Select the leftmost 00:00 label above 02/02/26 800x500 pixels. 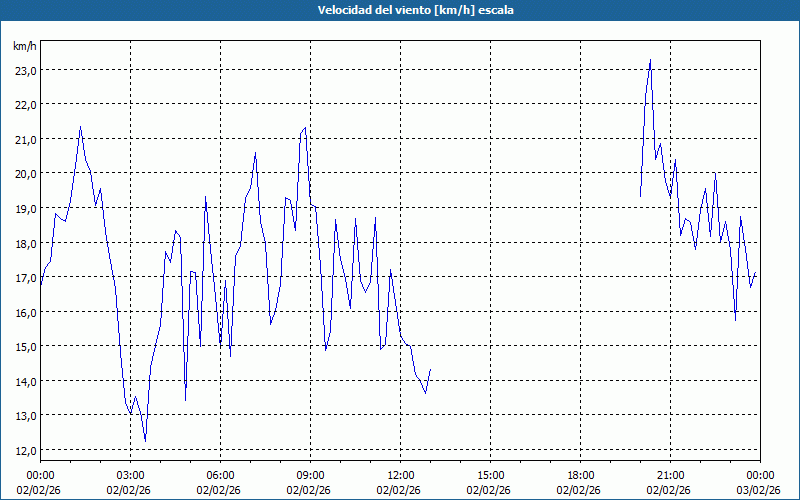tap(40, 474)
